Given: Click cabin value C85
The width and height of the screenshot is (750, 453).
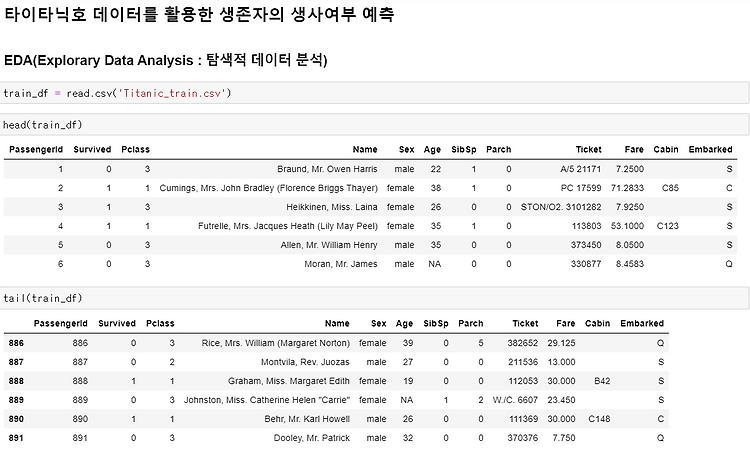Looking at the screenshot, I should click(670, 188).
